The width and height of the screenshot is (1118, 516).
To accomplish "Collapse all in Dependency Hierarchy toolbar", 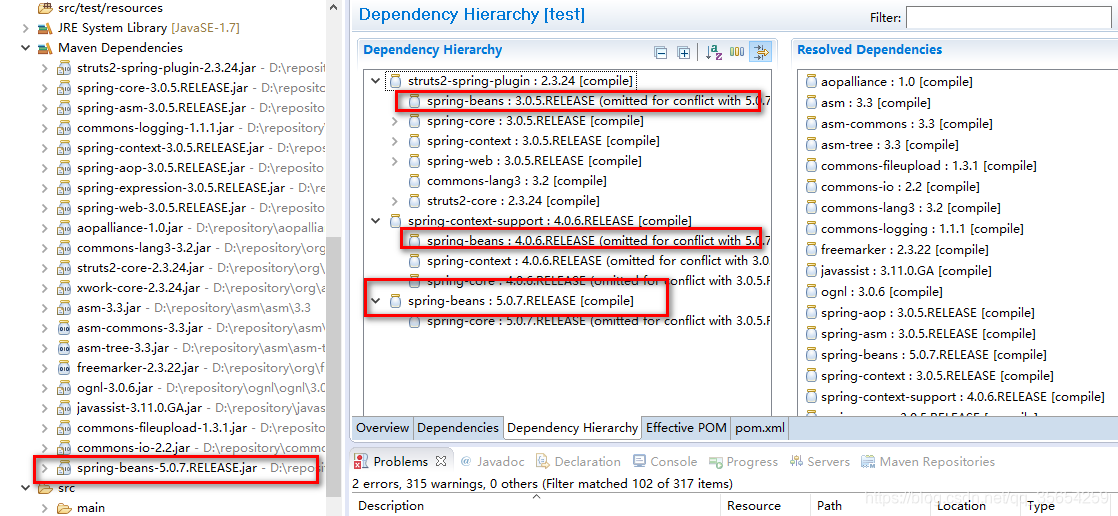I will coord(661,52).
